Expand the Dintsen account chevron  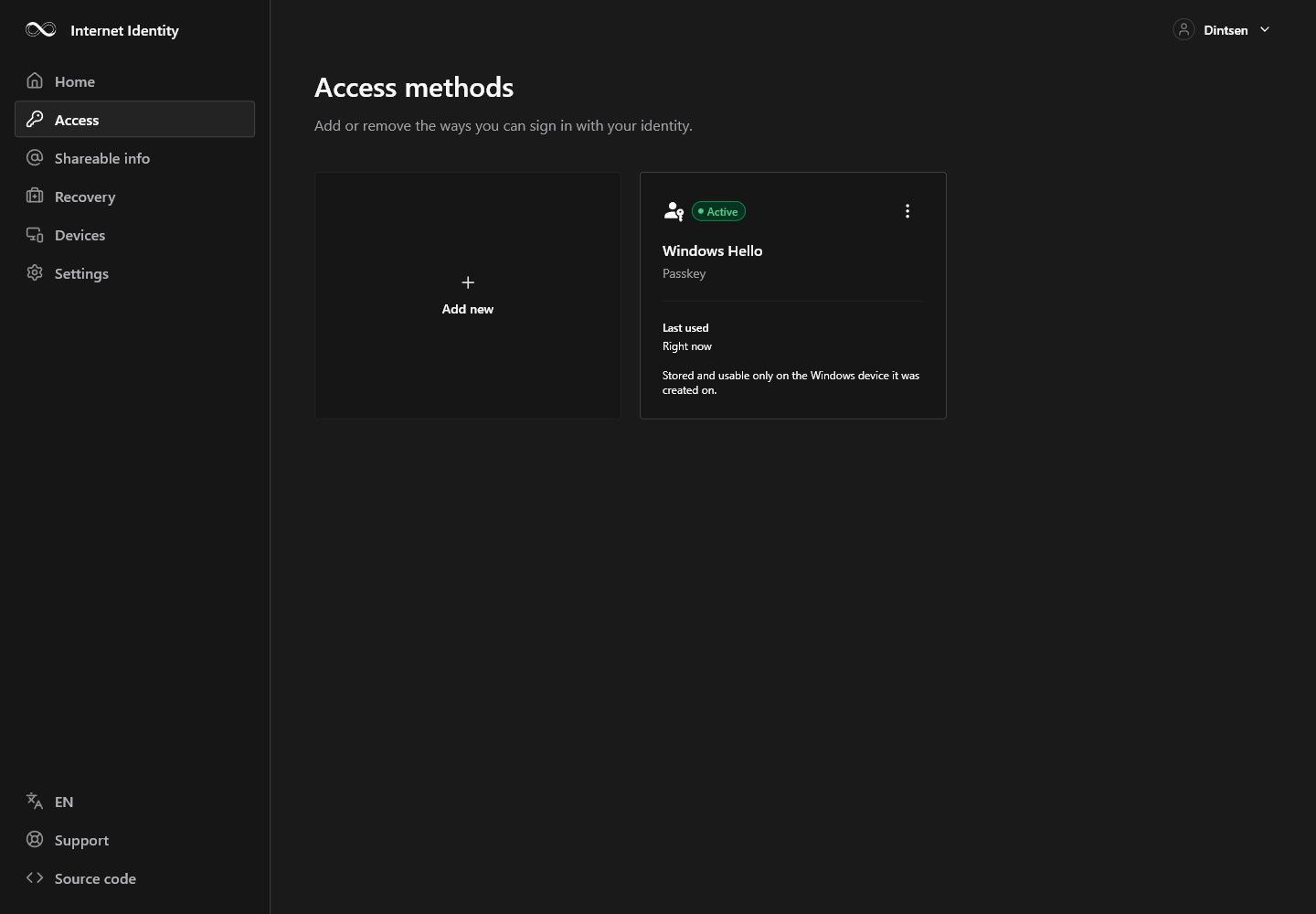pyautogui.click(x=1265, y=29)
